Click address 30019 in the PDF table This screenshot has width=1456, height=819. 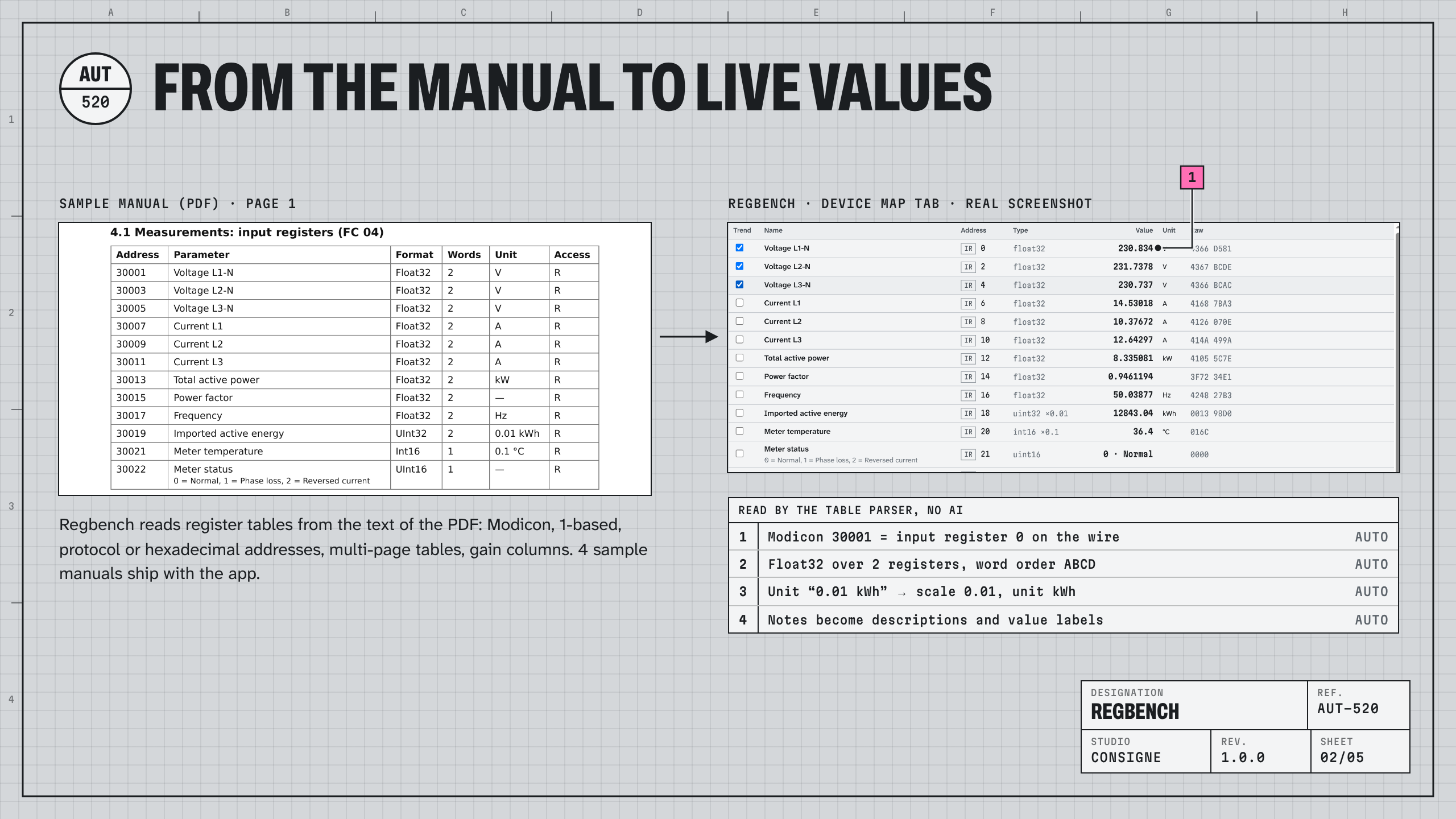pos(131,433)
